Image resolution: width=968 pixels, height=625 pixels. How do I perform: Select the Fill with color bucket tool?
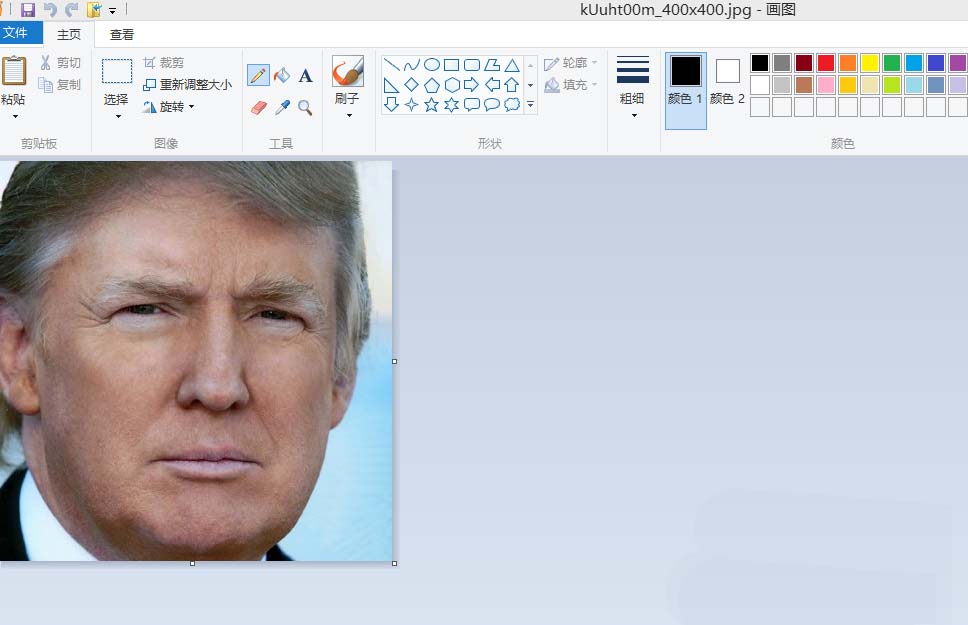click(282, 75)
